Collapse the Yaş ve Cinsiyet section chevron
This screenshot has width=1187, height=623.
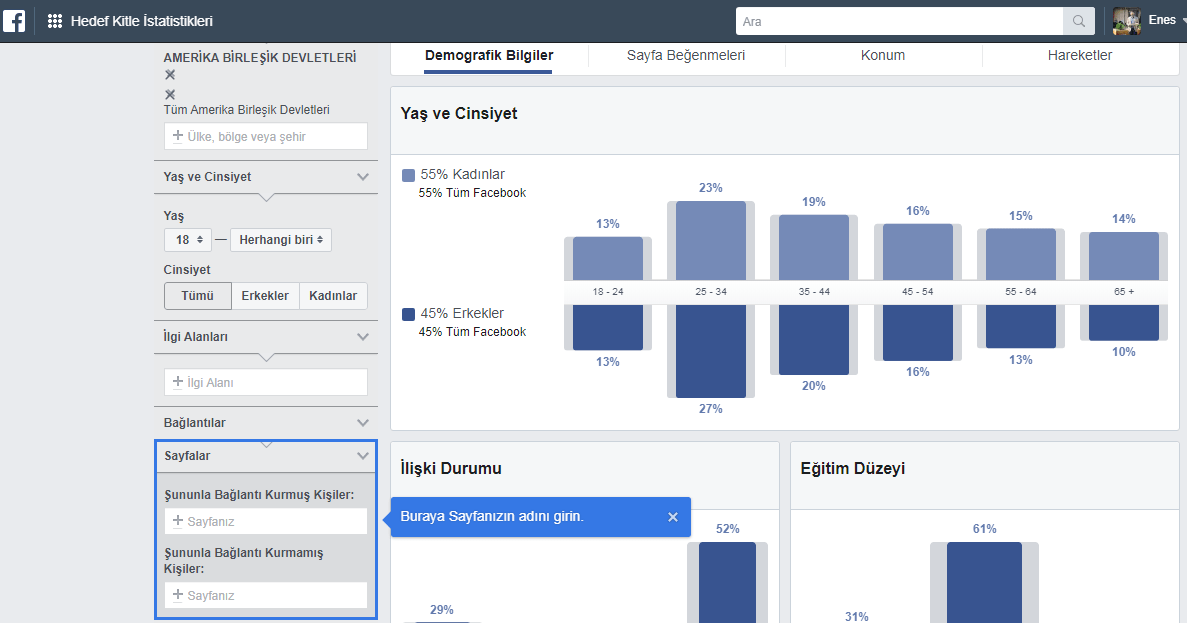pyautogui.click(x=364, y=176)
